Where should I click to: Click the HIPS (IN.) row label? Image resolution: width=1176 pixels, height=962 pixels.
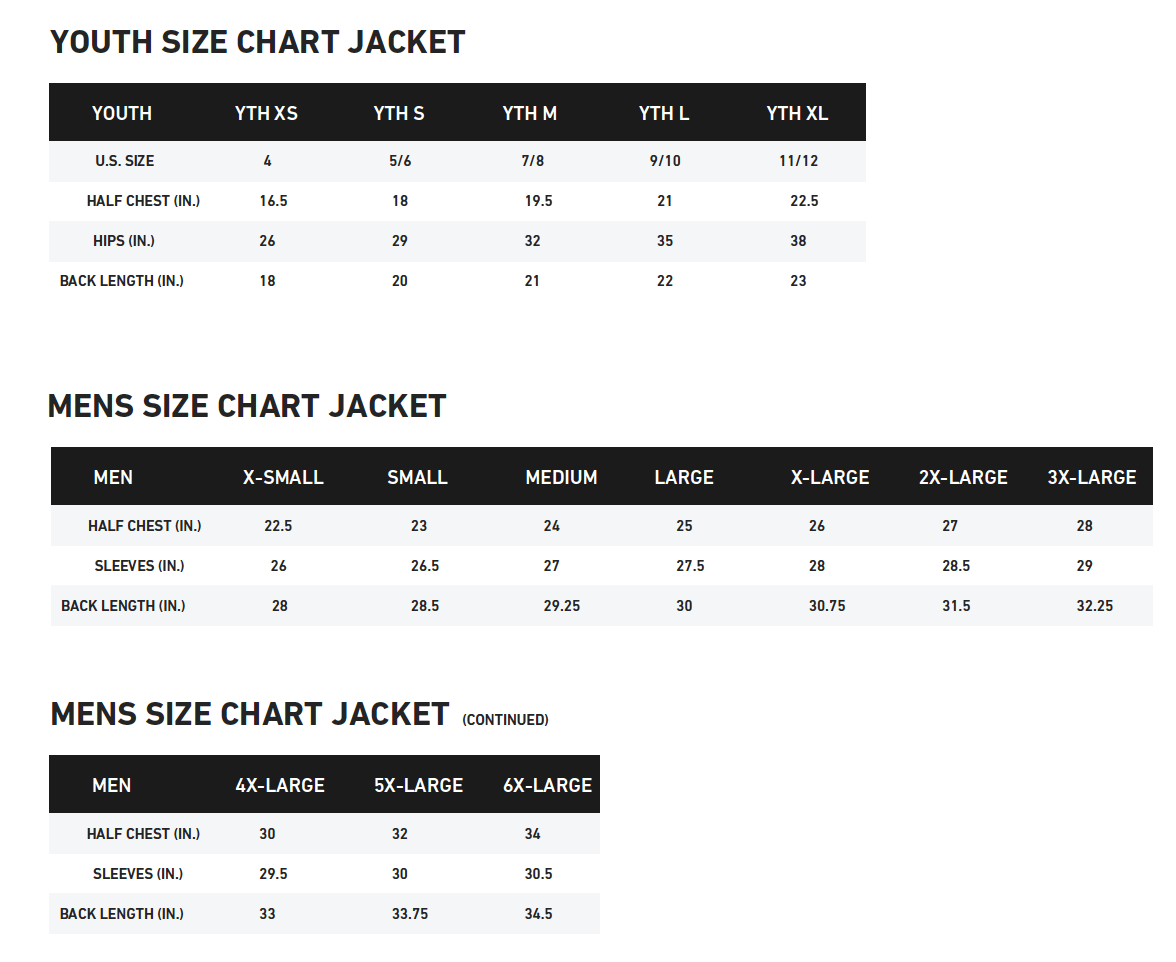click(x=124, y=241)
